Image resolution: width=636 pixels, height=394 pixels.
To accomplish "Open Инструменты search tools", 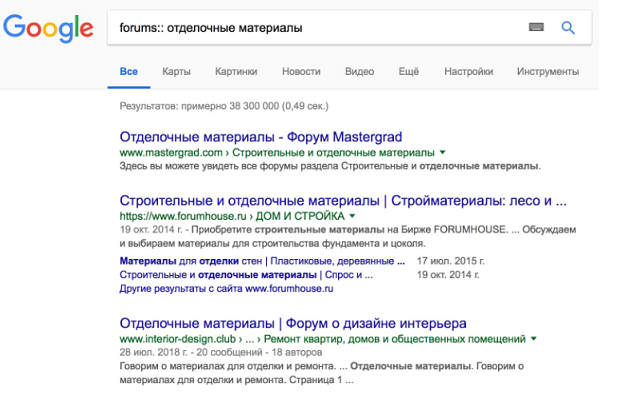I will tap(548, 71).
